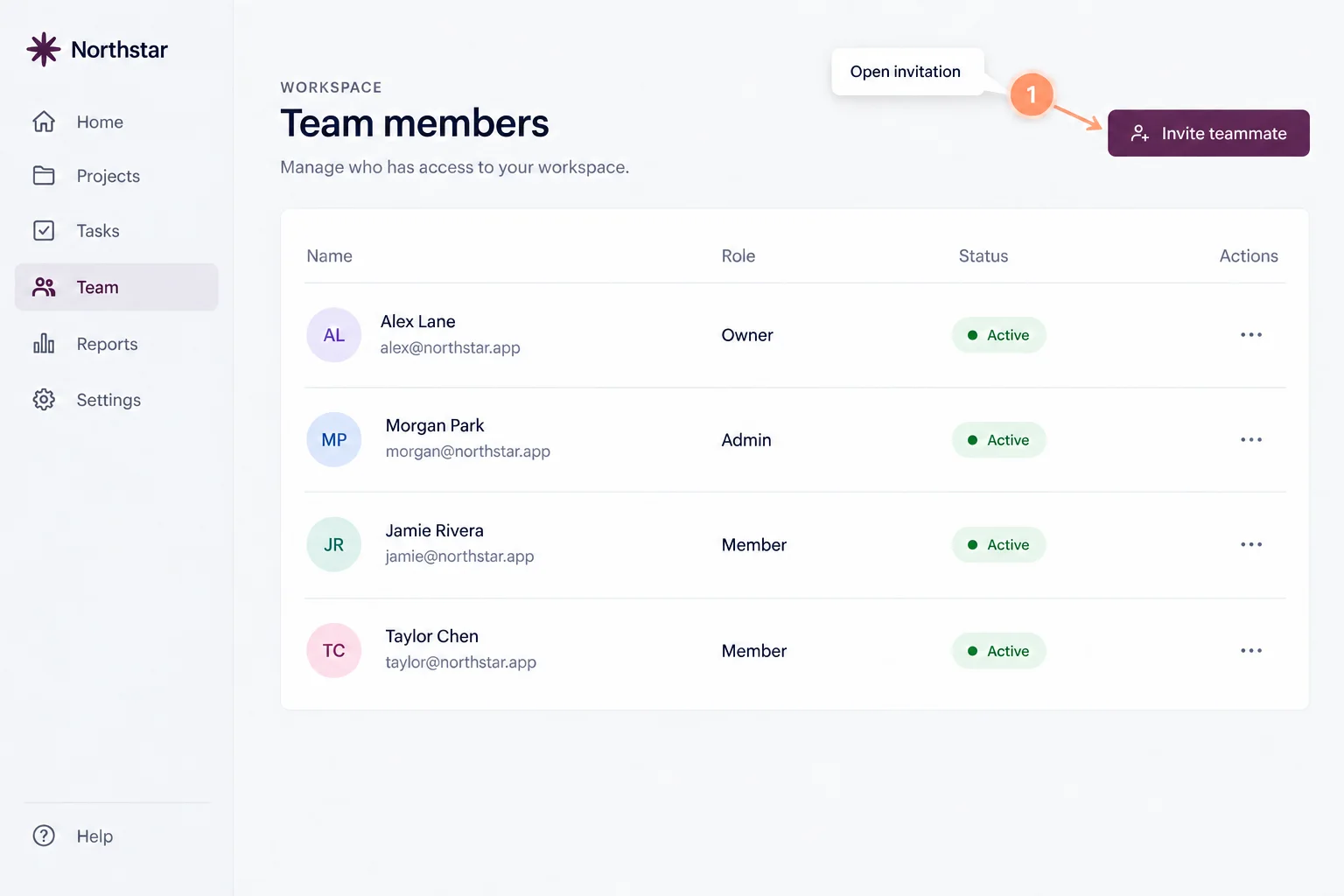Screen dimensions: 1344x896
Task: Open the Reports sidebar item
Action: [x=116, y=344]
